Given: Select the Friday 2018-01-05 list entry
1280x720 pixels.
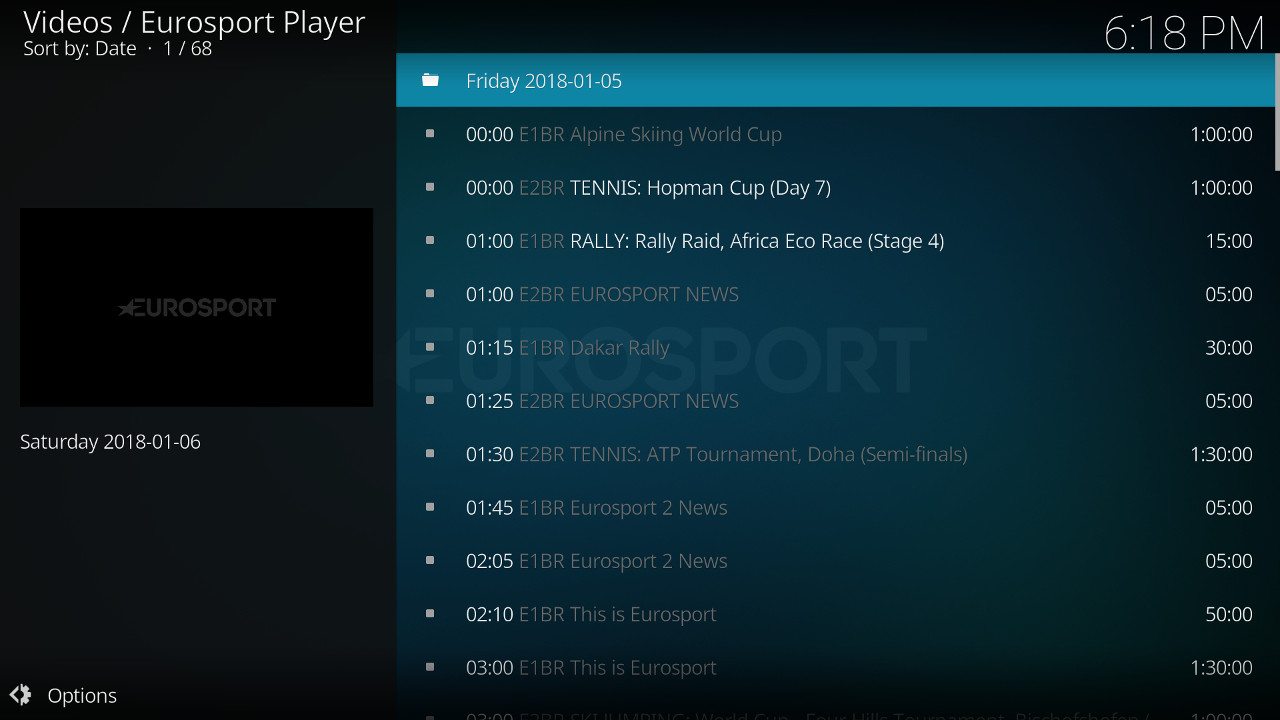Looking at the screenshot, I should click(544, 81).
